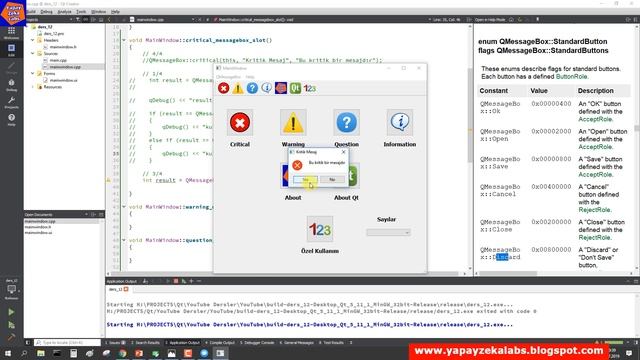The width and height of the screenshot is (640, 360).
Task: Click the large Critical button
Action: point(240,122)
